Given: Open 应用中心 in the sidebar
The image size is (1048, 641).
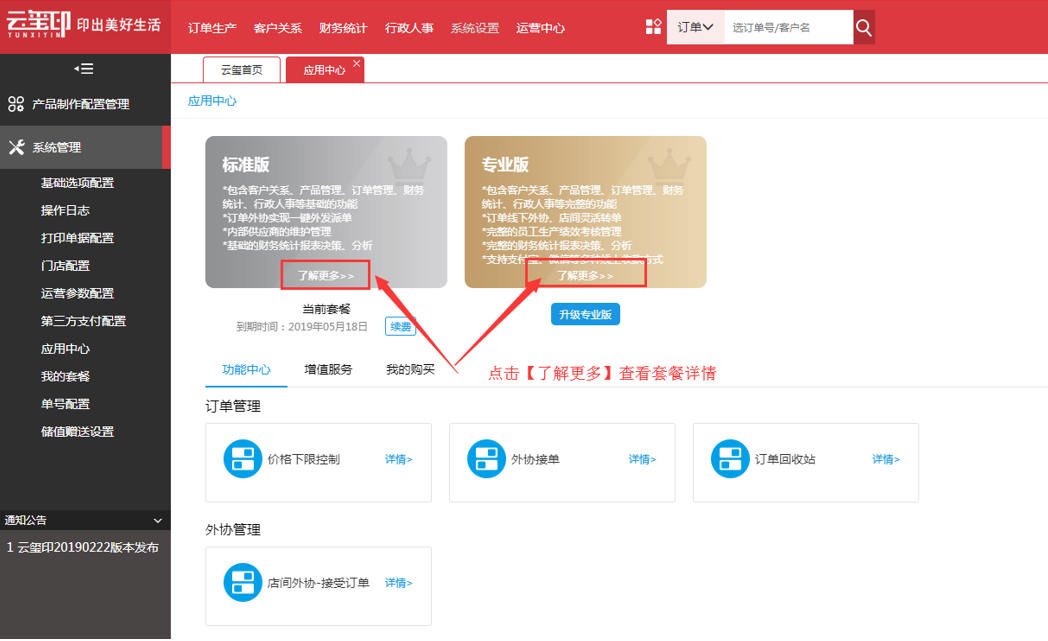Looking at the screenshot, I should tap(65, 349).
